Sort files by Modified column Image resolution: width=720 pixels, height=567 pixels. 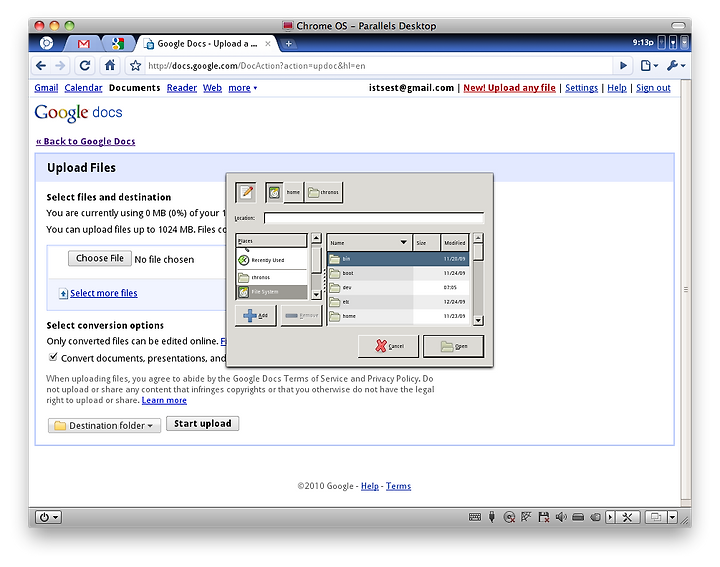(455, 242)
